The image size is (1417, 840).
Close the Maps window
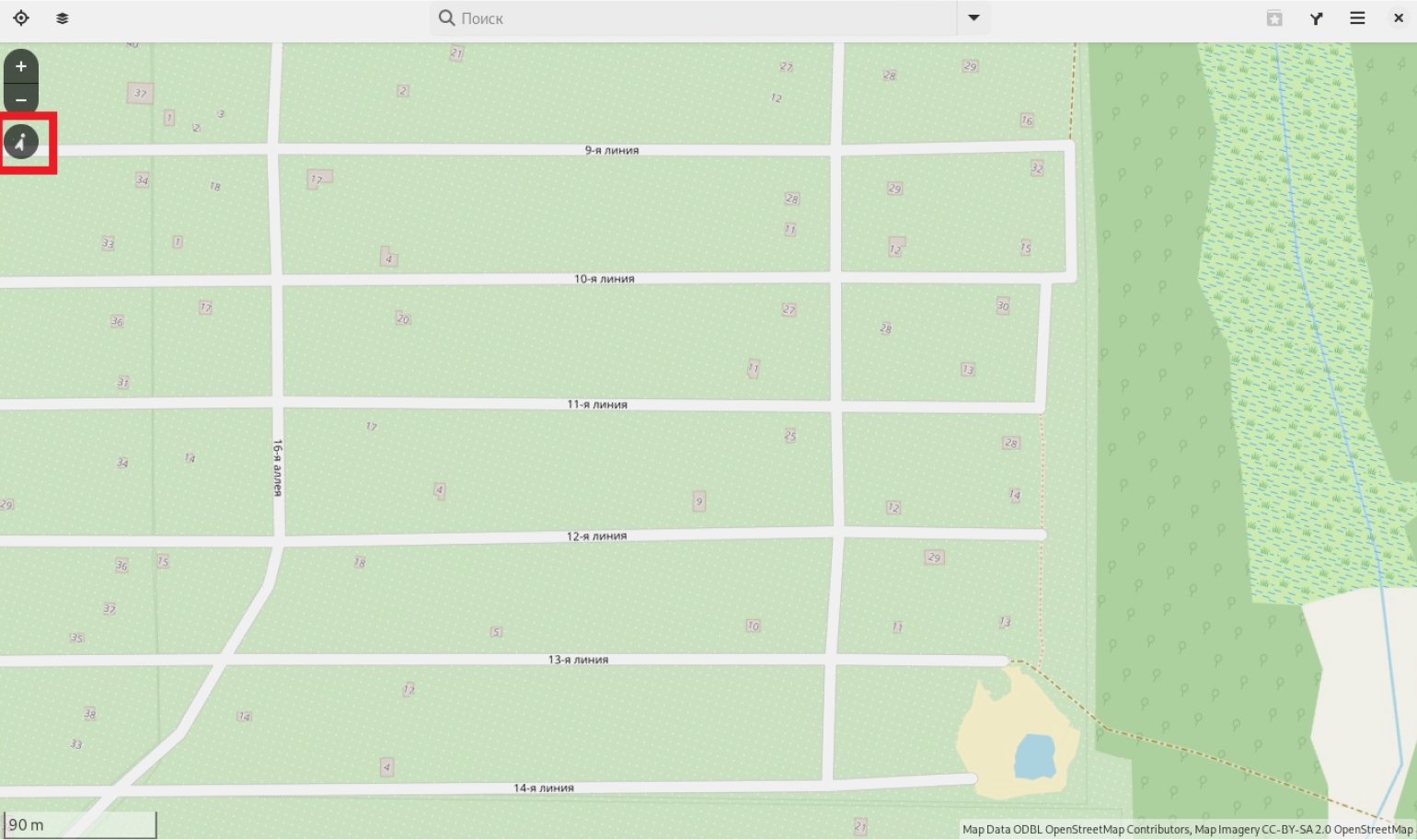[1399, 18]
